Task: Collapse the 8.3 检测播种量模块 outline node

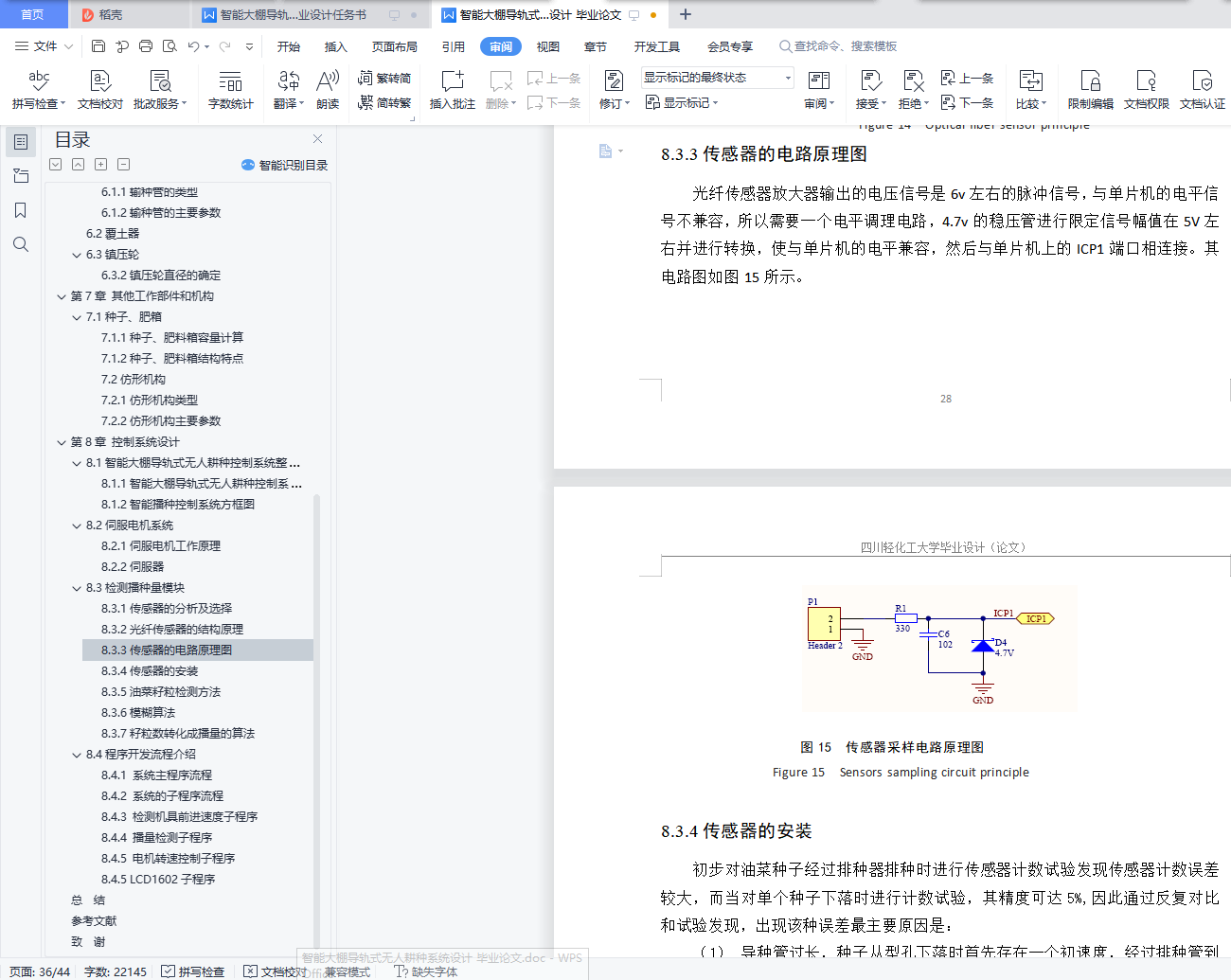Action: (77, 588)
